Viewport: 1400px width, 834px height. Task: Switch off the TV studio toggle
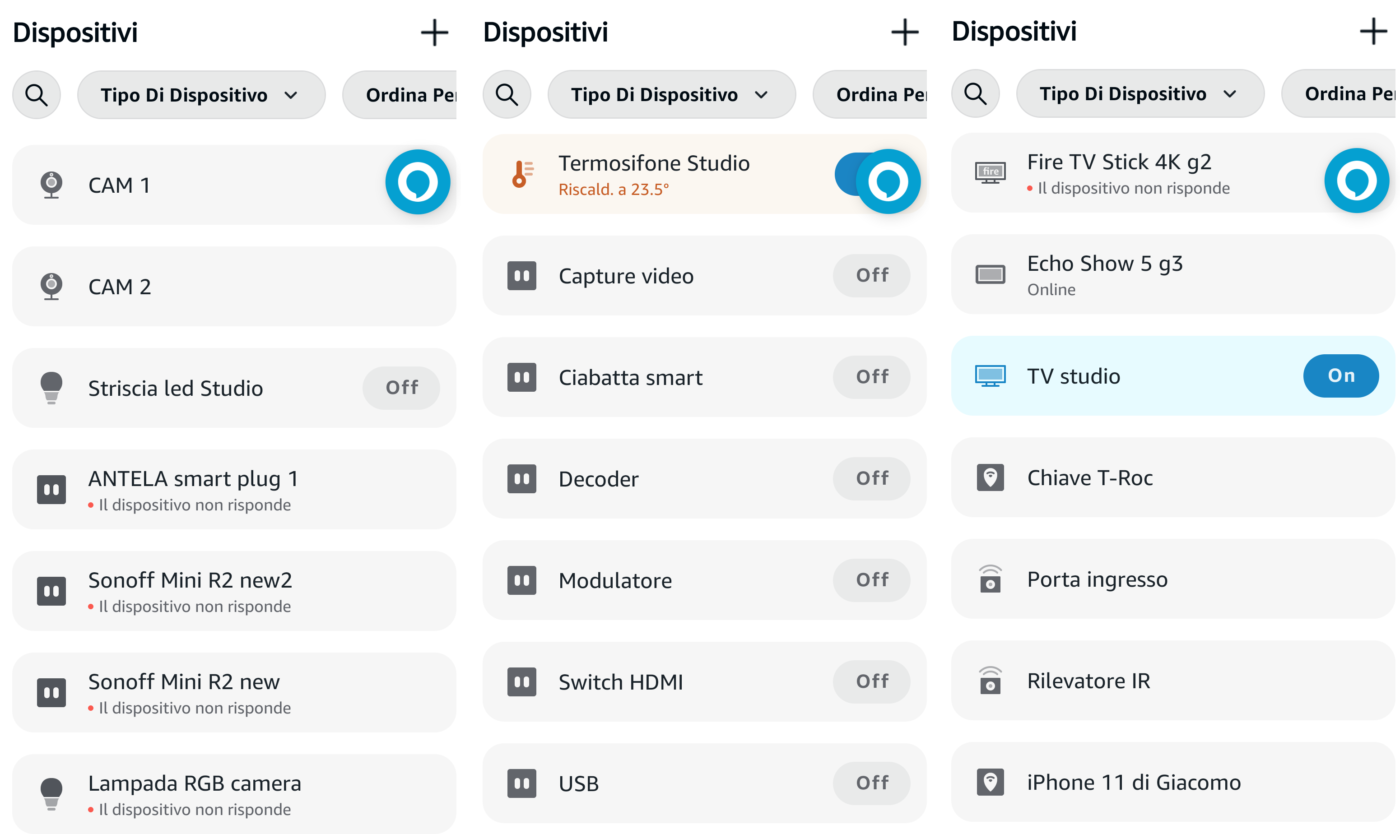tap(1340, 376)
